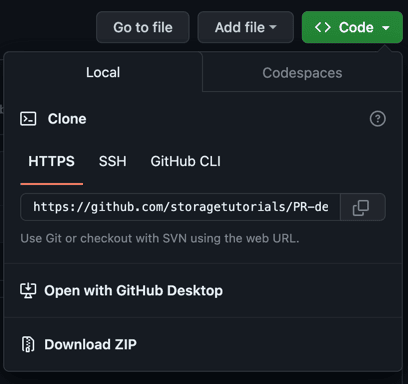408x384 pixels.
Task: Click the GitHub Desktop download icon
Action: pos(28,291)
